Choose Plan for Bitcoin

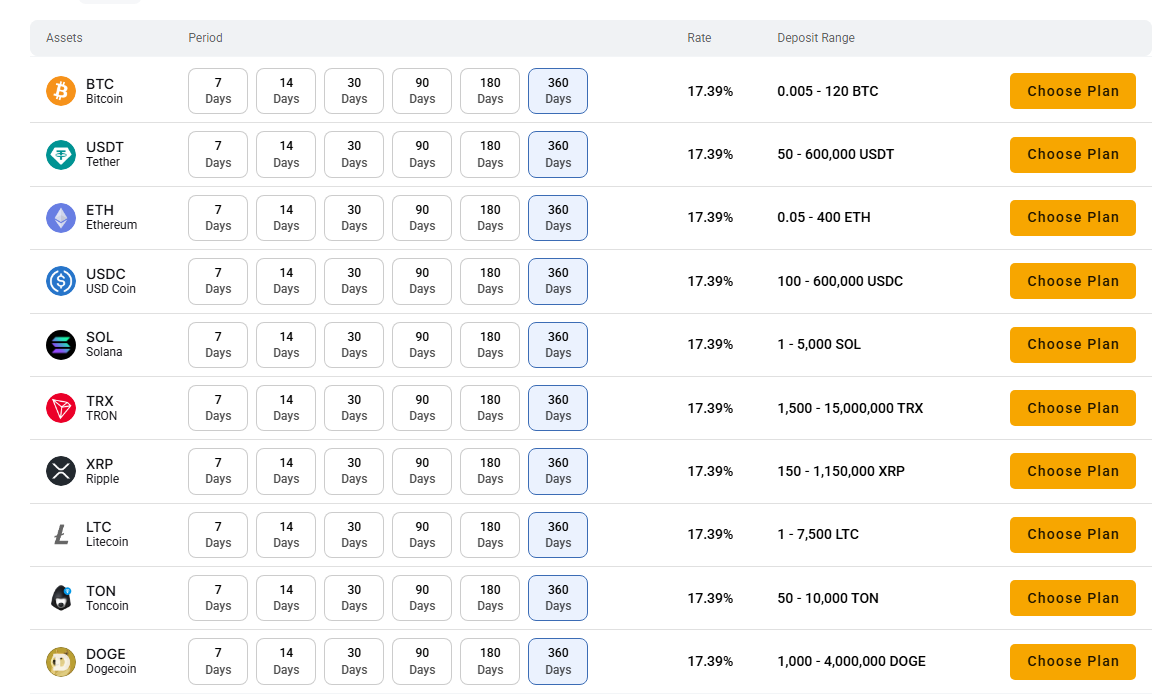(x=1073, y=91)
